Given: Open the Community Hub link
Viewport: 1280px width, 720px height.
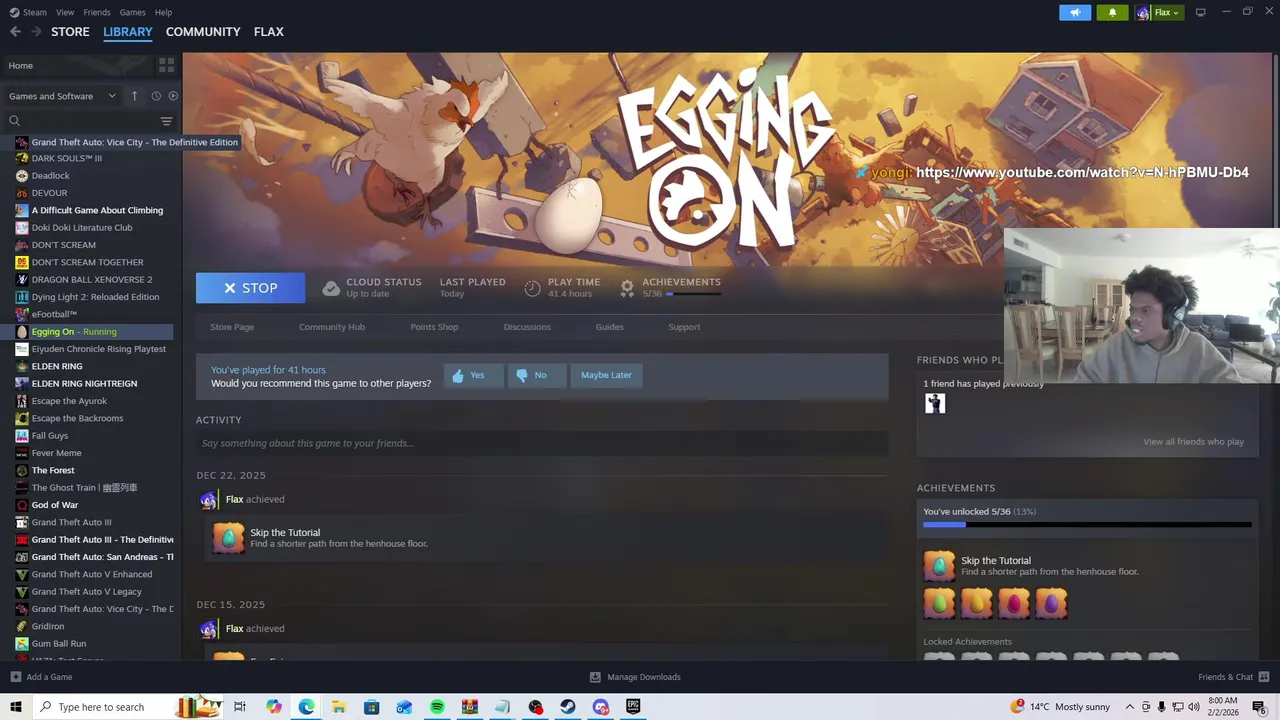Looking at the screenshot, I should tap(332, 327).
